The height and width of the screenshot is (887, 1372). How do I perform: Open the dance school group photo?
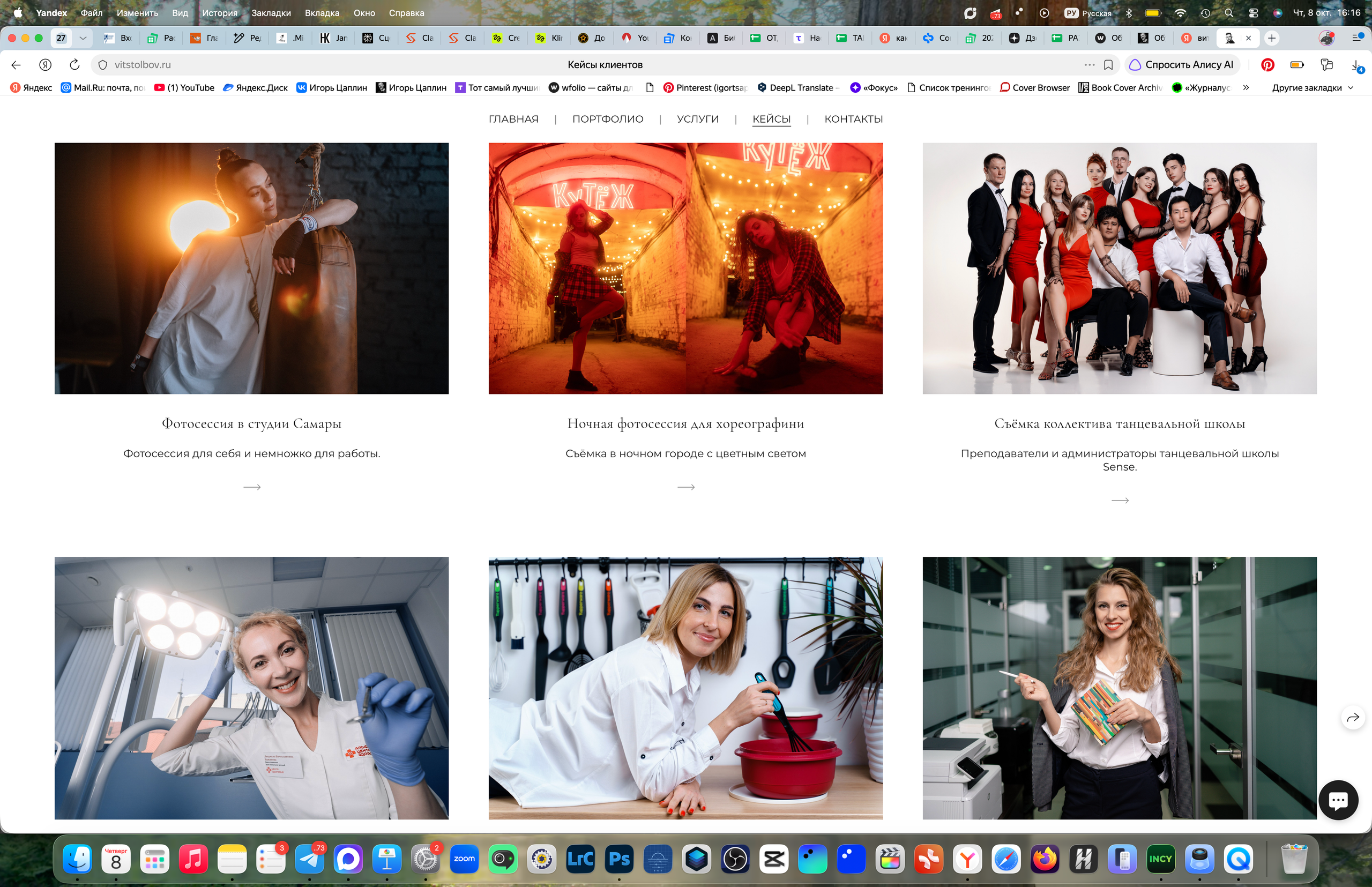(1120, 269)
